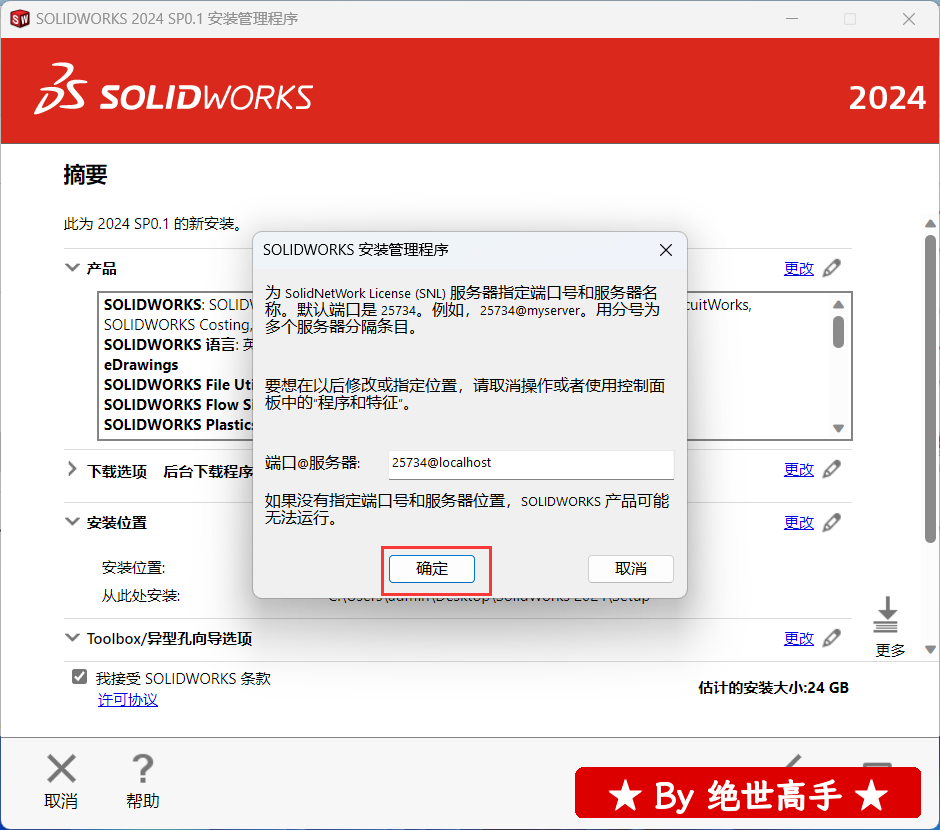Click the summary page scroll-up arrow
The width and height of the screenshot is (940, 830).
930,224
